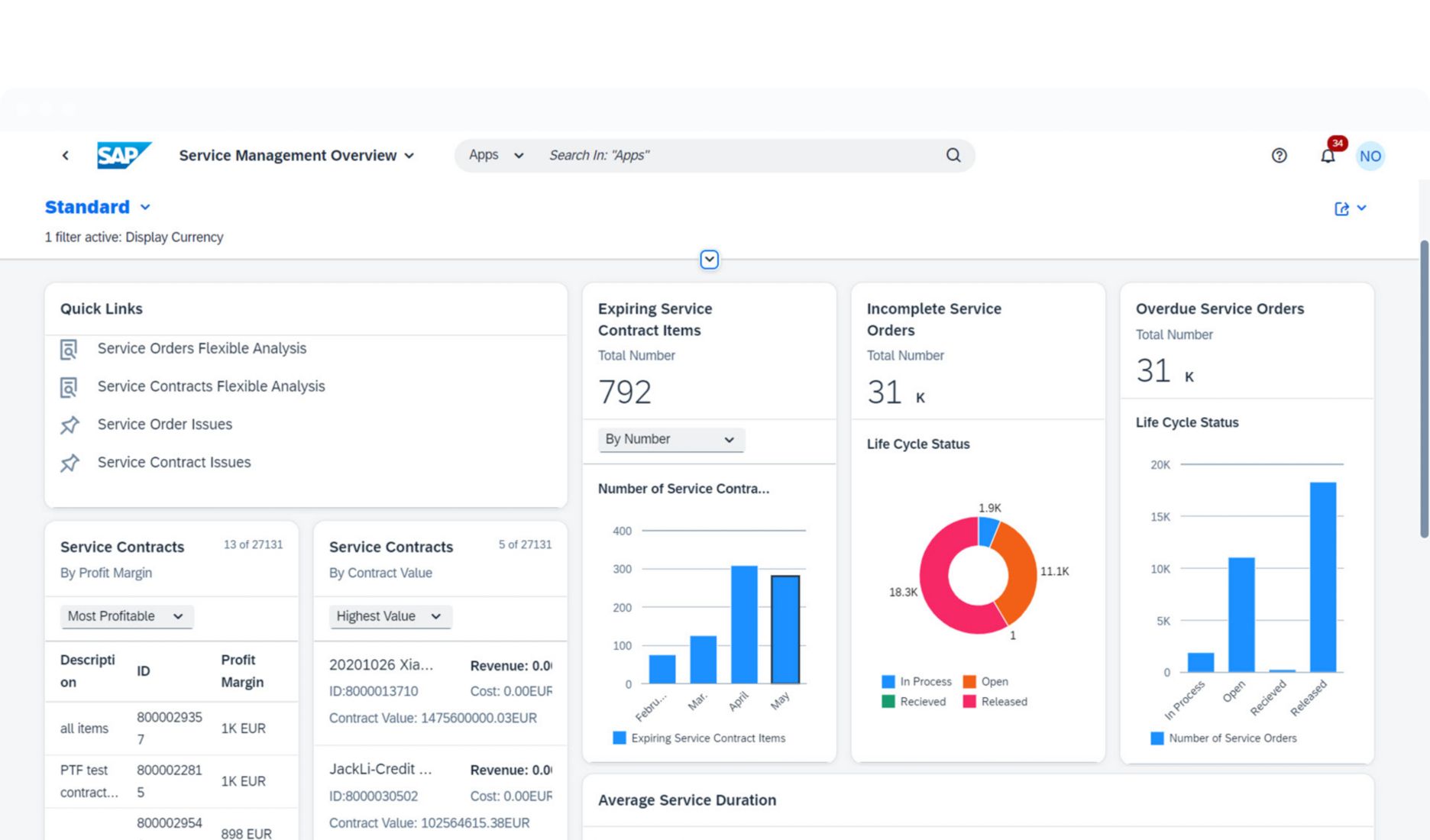The image size is (1430, 840).
Task: Click the NO user avatar
Action: click(x=1370, y=156)
